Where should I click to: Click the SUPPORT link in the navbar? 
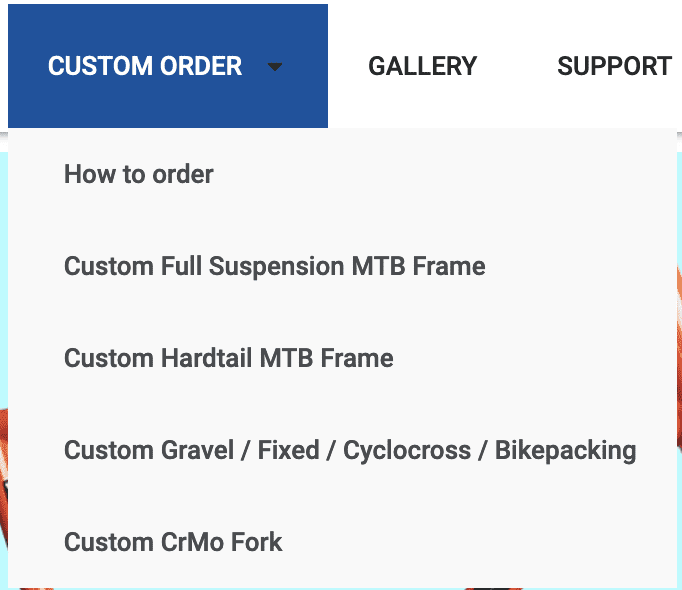click(614, 67)
